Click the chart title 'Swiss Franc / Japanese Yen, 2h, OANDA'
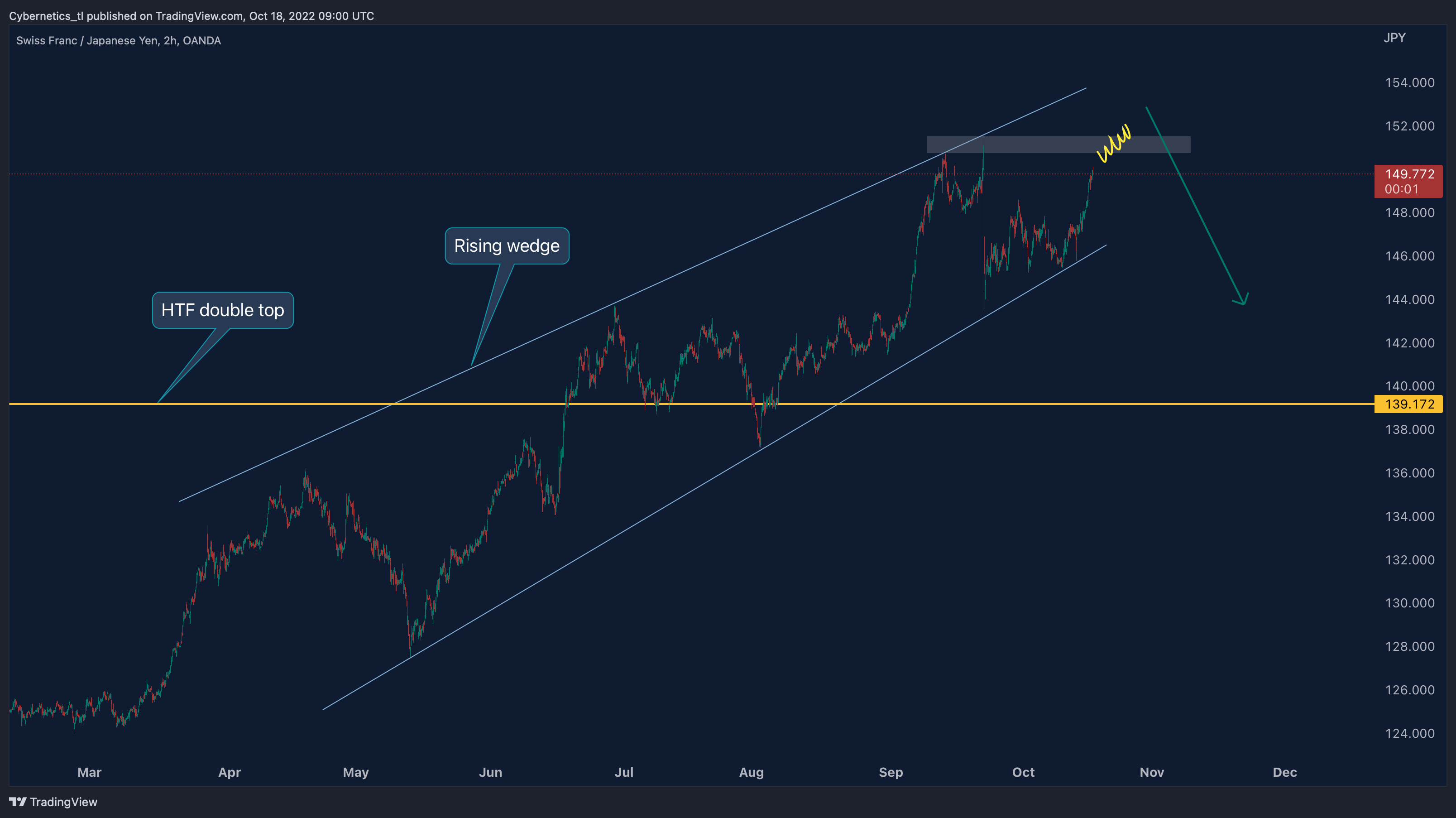The image size is (1456, 818). click(119, 41)
